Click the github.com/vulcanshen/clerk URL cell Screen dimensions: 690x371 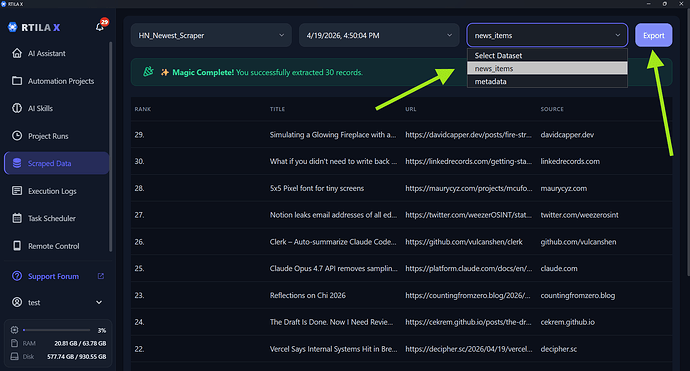coord(464,242)
